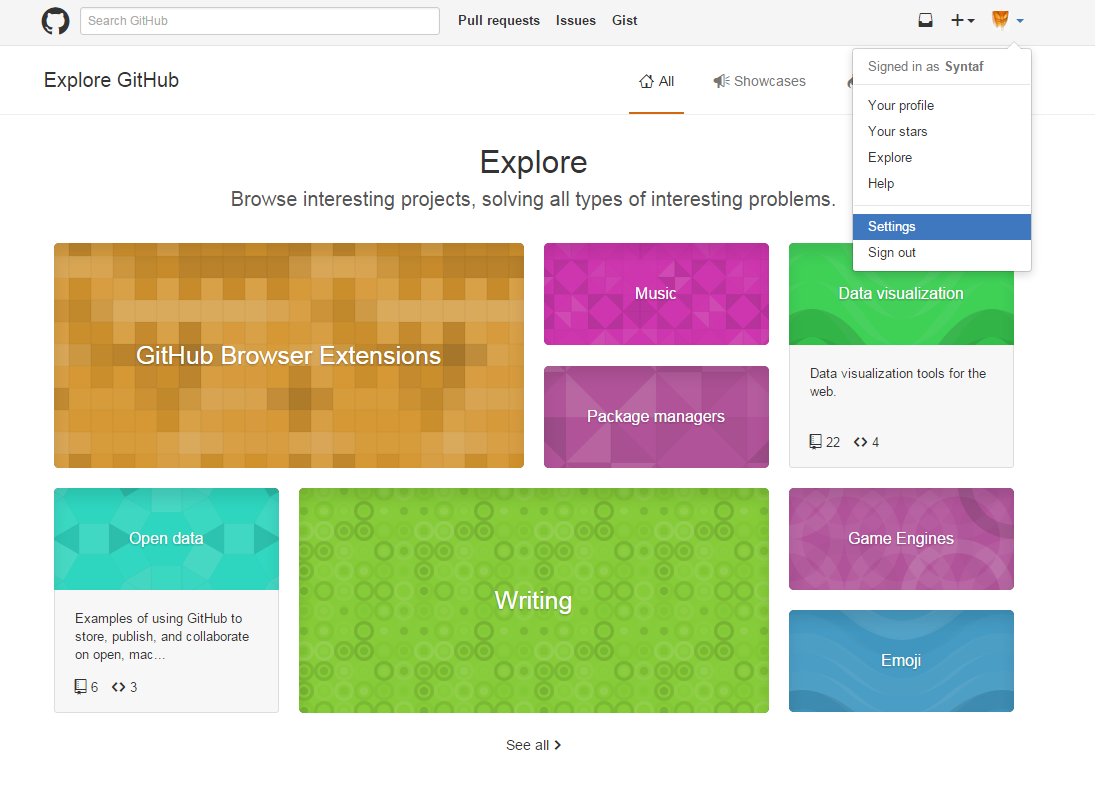Click repository icon showing 6 repos
This screenshot has height=787, width=1095.
[x=80, y=686]
